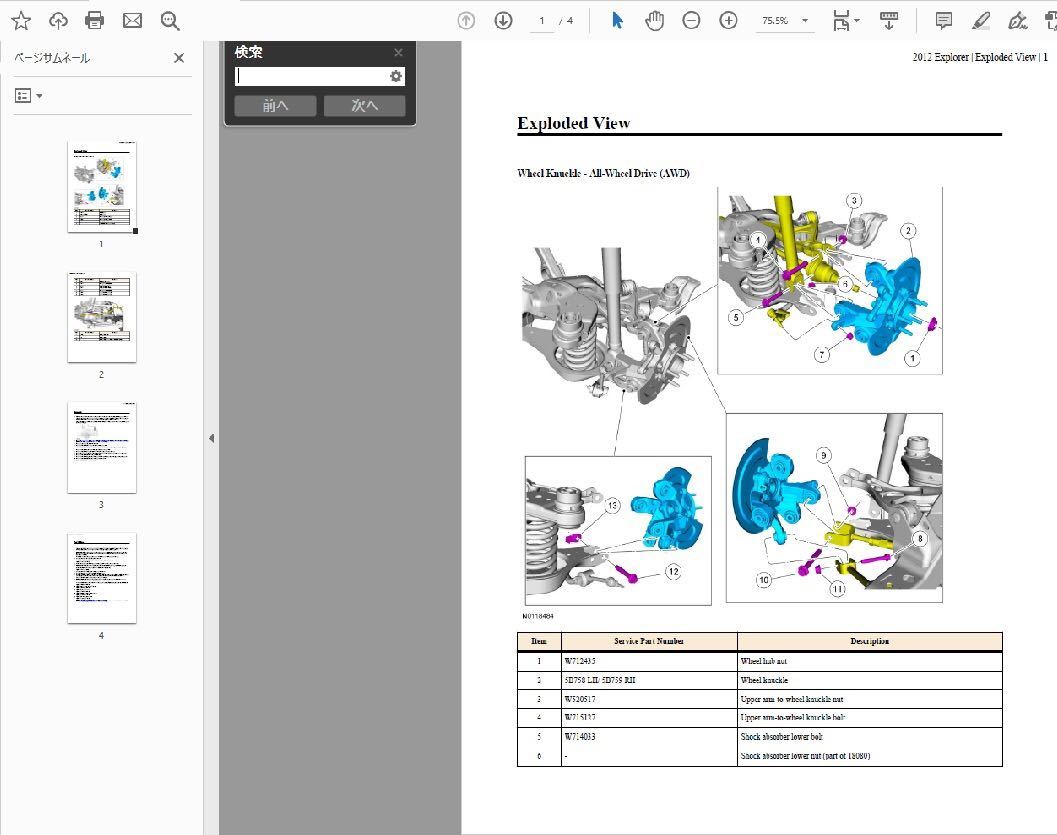Click the cloud upload icon
Viewport: 1057px width, 835px height.
pyautogui.click(x=58, y=21)
